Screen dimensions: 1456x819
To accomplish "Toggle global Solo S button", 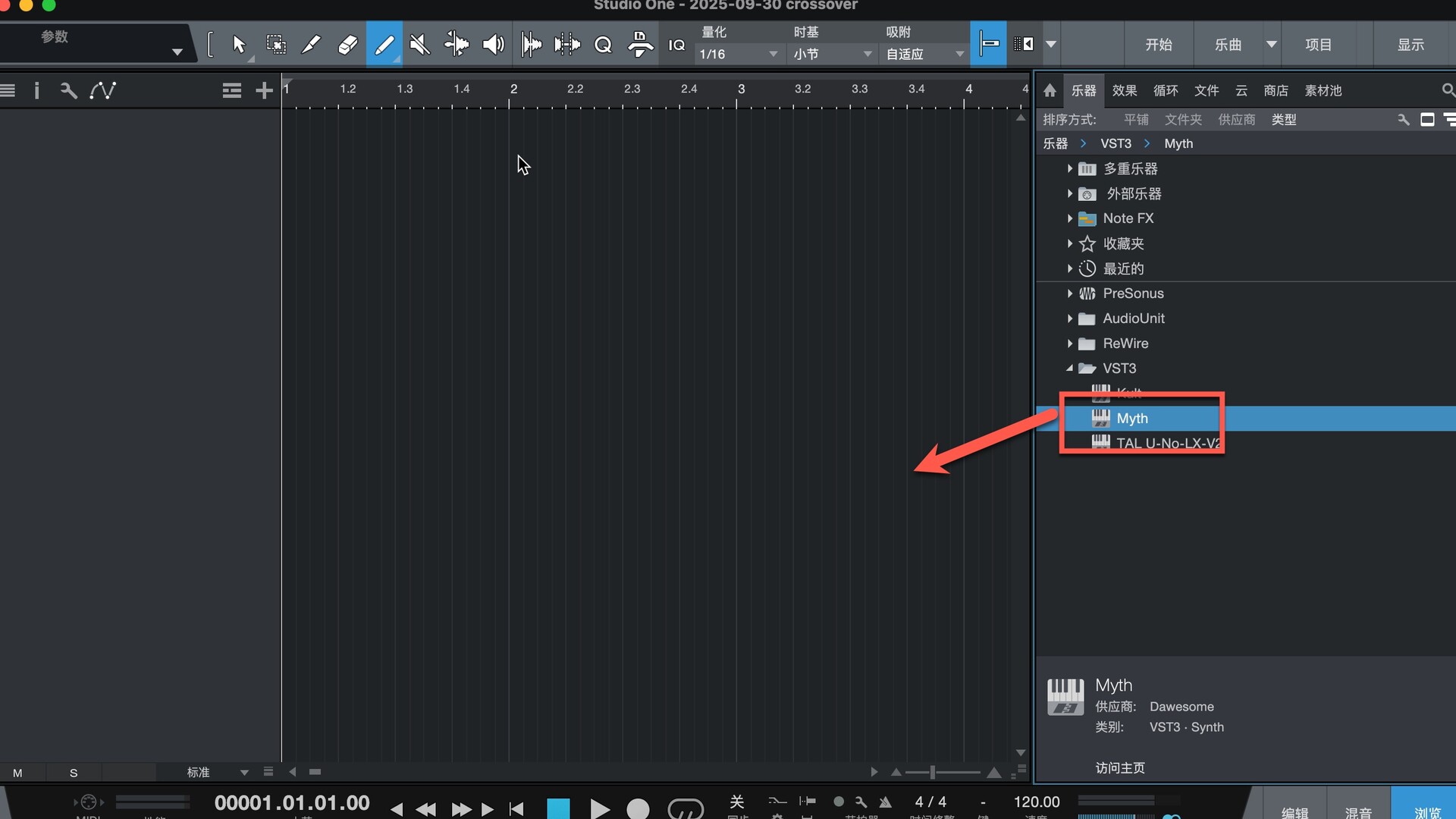I will coord(74,773).
